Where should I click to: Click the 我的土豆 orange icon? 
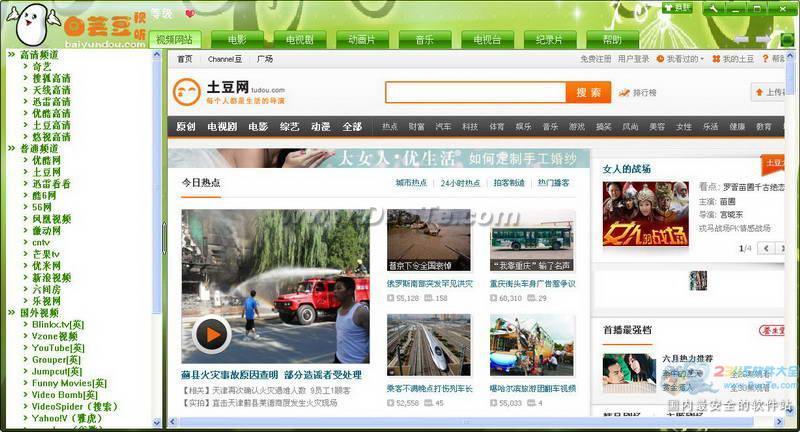(x=716, y=59)
